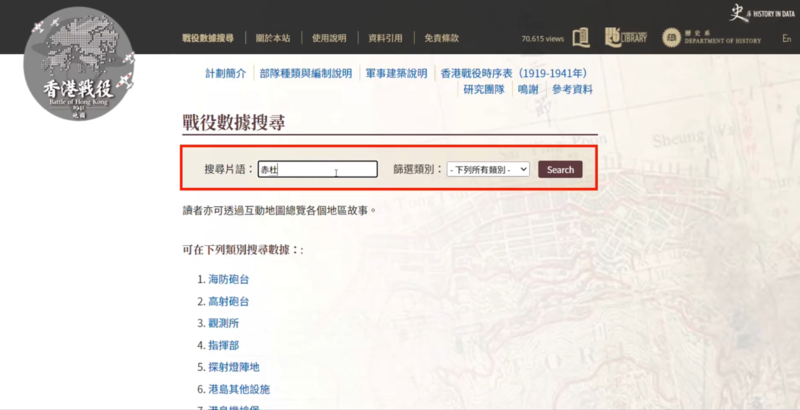Open the 海防砲台 category link
This screenshot has height=410, width=800.
coord(229,279)
